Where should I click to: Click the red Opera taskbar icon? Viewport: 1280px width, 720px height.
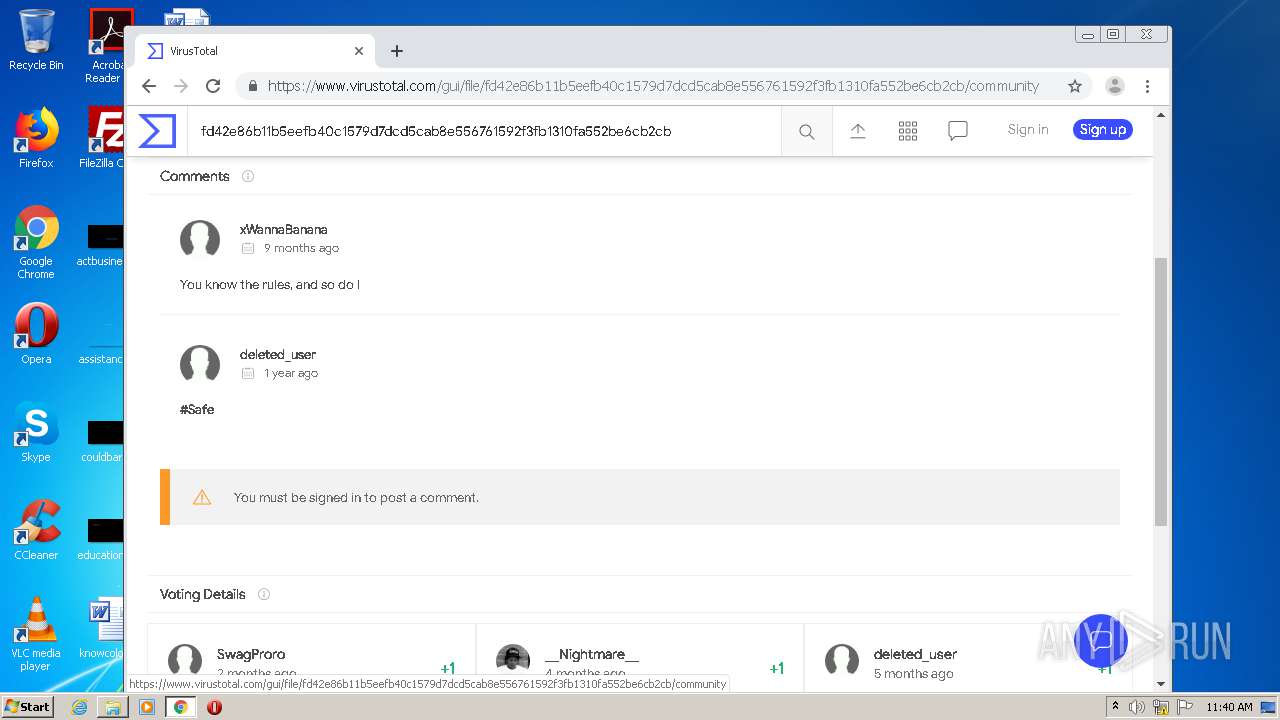pos(214,707)
